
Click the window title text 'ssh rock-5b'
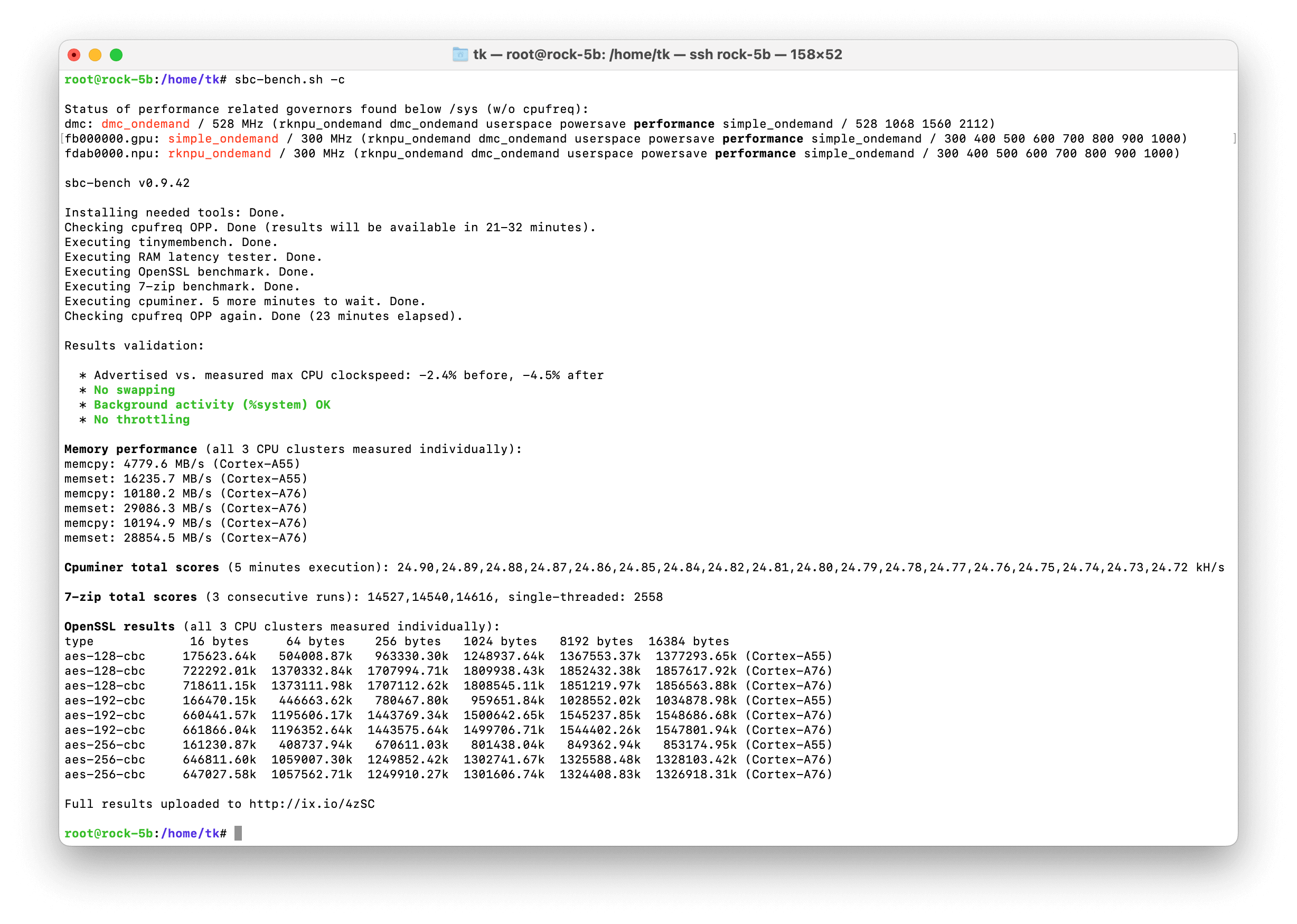click(x=730, y=54)
